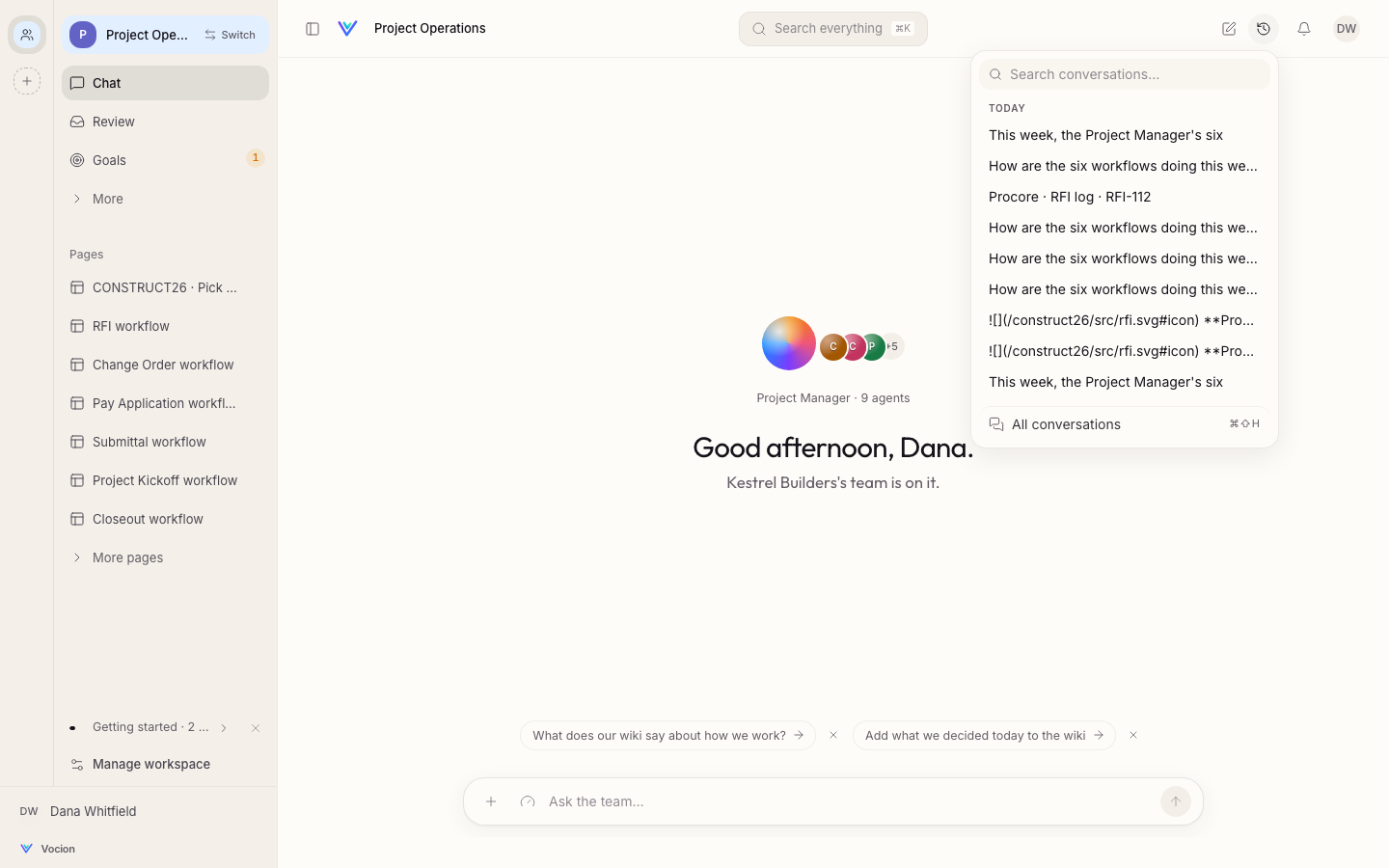Open Manage workspace settings
The image size is (1389, 868).
(x=165, y=764)
